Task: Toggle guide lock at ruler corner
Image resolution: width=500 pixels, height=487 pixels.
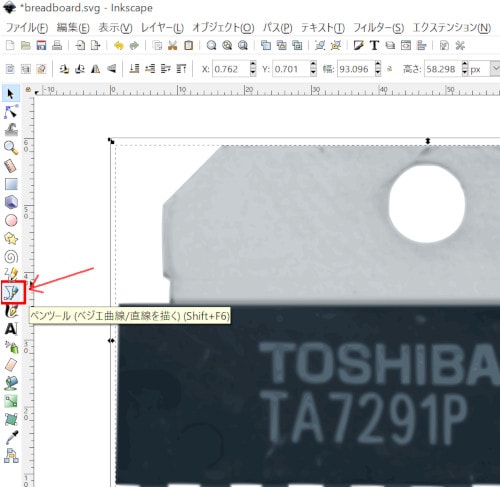Action: [x=28, y=89]
